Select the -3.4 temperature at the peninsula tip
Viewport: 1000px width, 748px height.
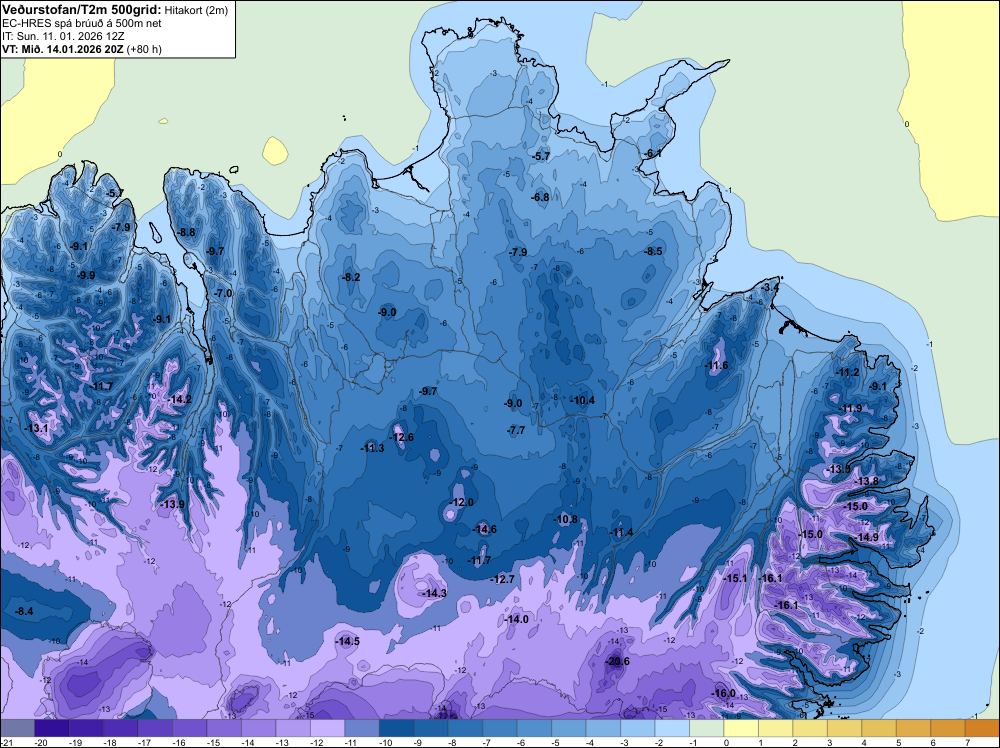coord(770,288)
